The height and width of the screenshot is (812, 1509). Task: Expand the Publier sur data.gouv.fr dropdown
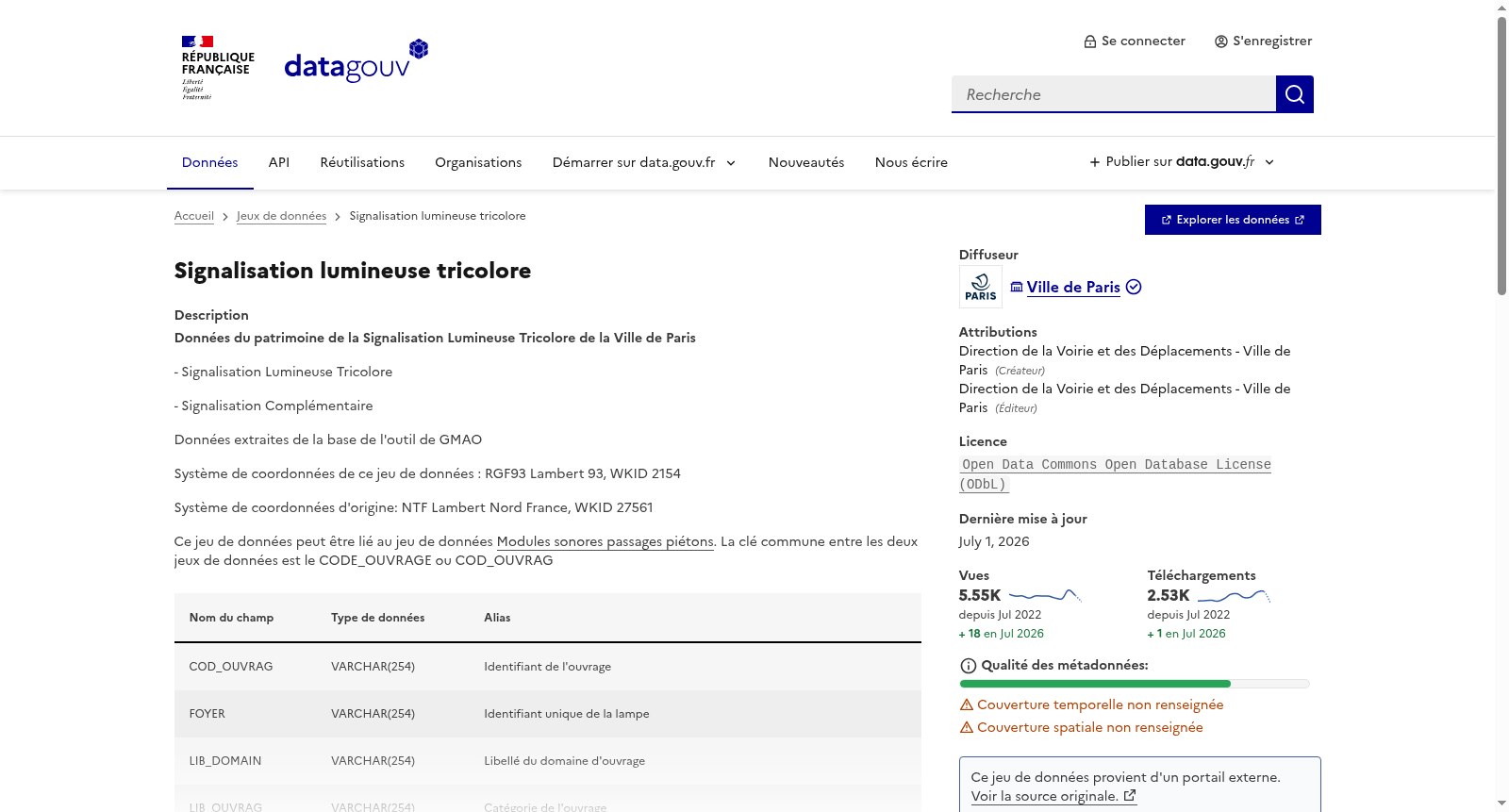[x=1182, y=162]
